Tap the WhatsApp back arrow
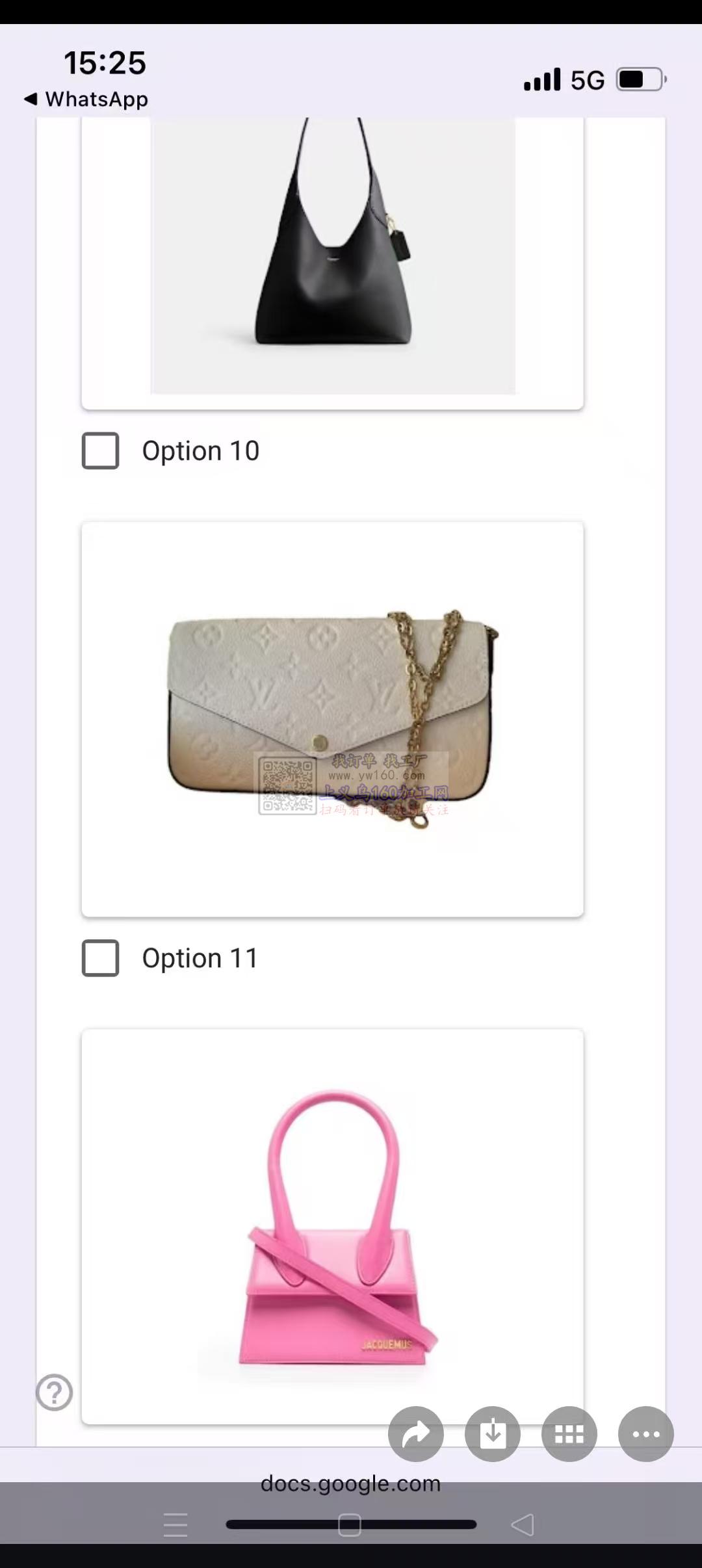This screenshot has height=1568, width=702. click(x=31, y=99)
